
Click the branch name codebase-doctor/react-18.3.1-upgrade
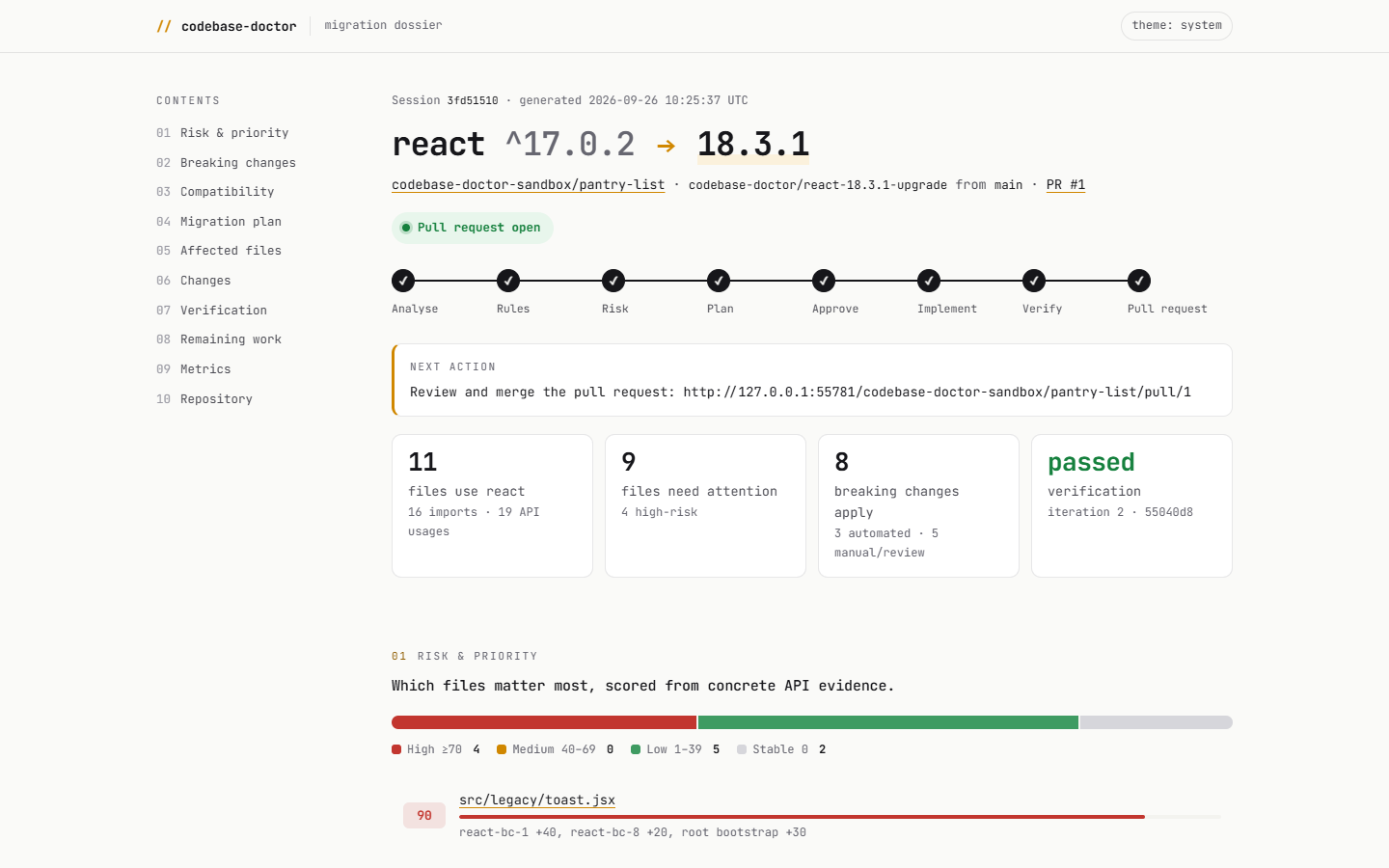(818, 184)
